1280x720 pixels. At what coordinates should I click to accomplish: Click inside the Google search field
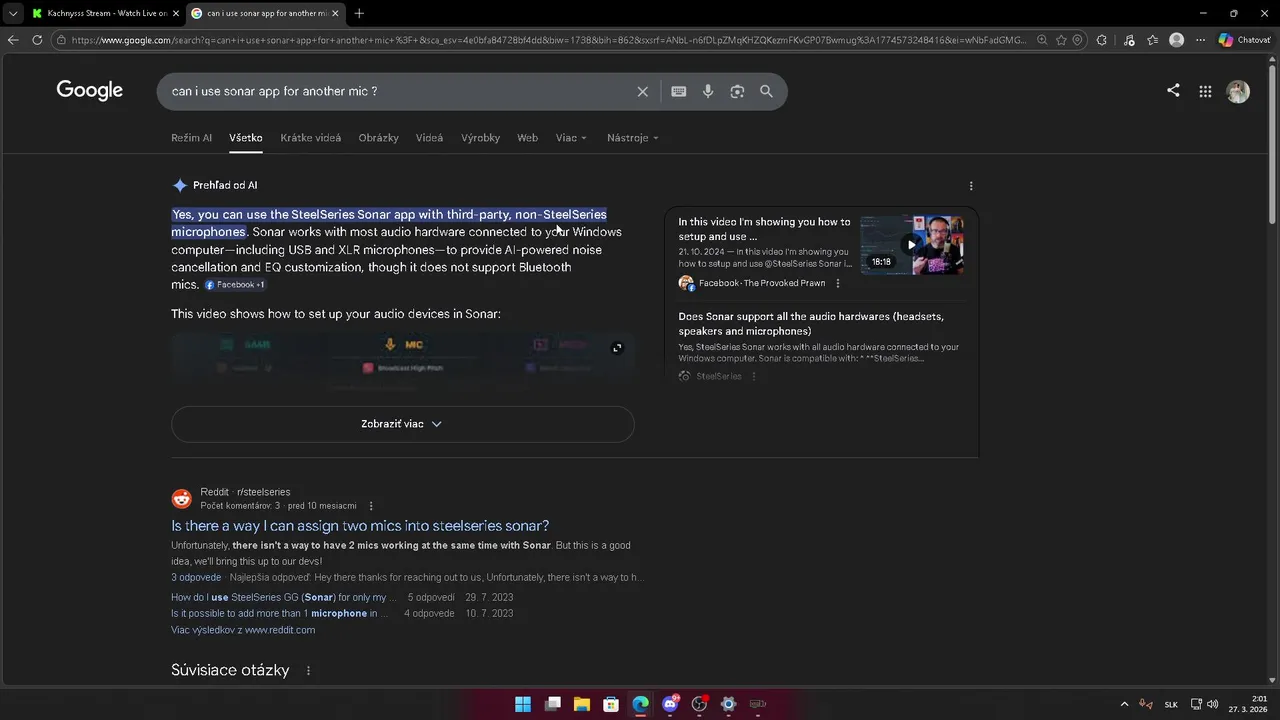pos(400,91)
